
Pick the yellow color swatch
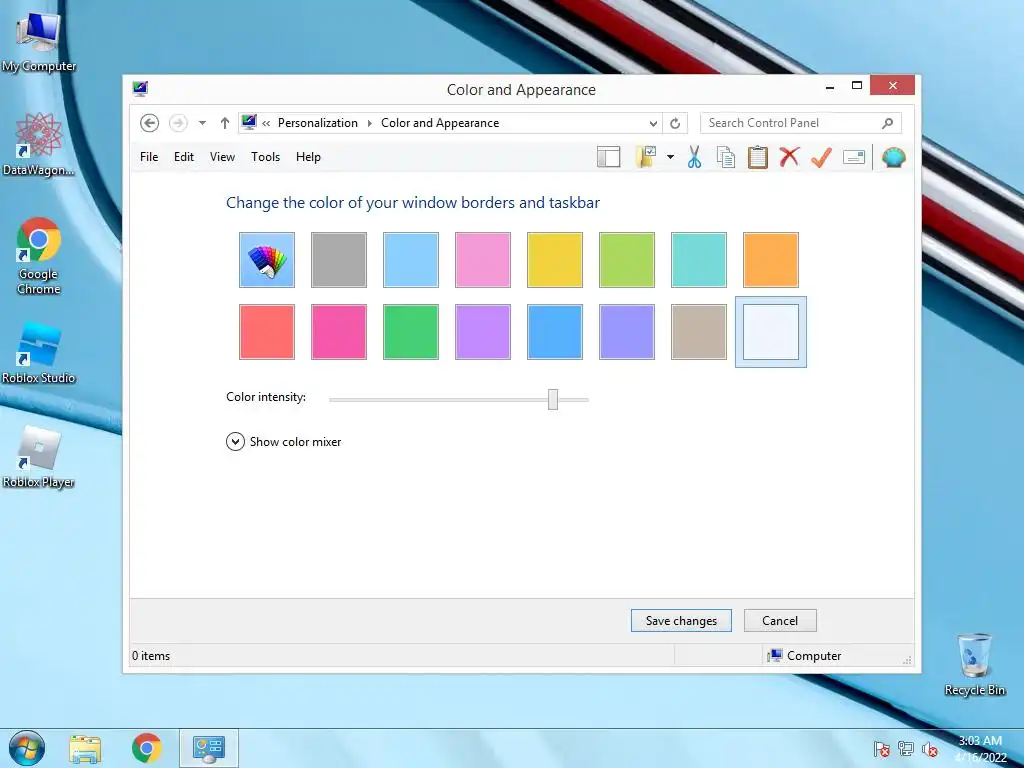pos(554,260)
